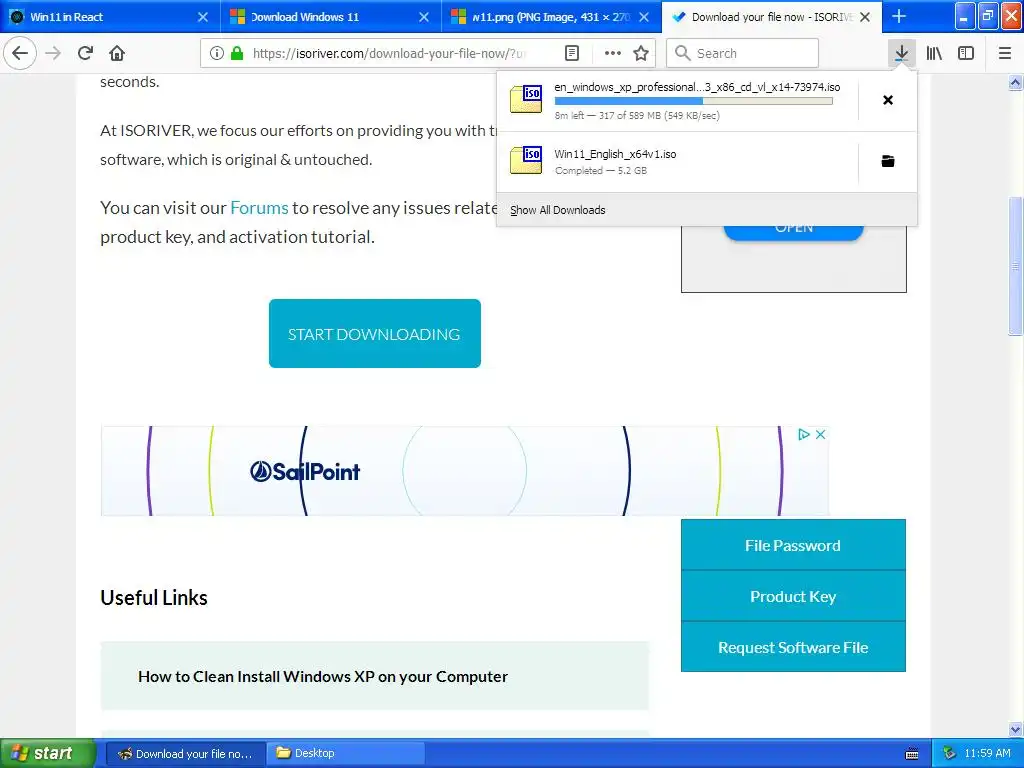Close the w11.png image tab
This screenshot has height=768, width=1024.
[x=645, y=17]
